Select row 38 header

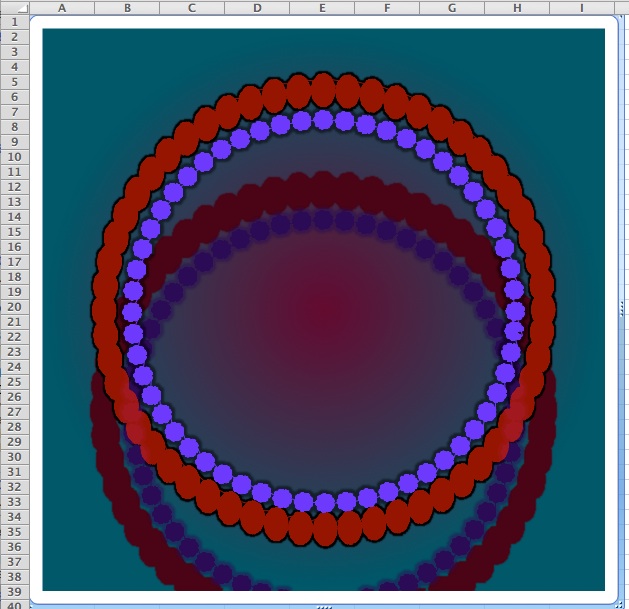tap(14, 577)
